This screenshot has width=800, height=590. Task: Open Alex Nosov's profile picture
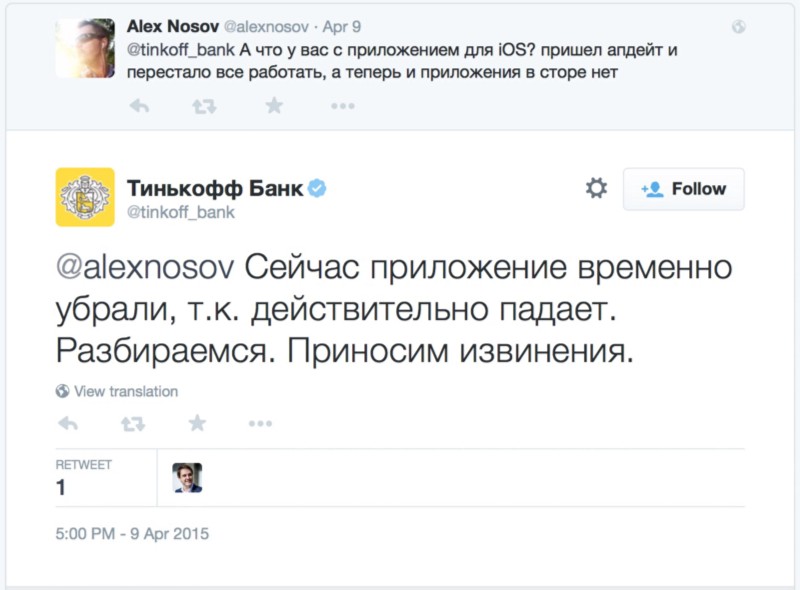click(85, 47)
